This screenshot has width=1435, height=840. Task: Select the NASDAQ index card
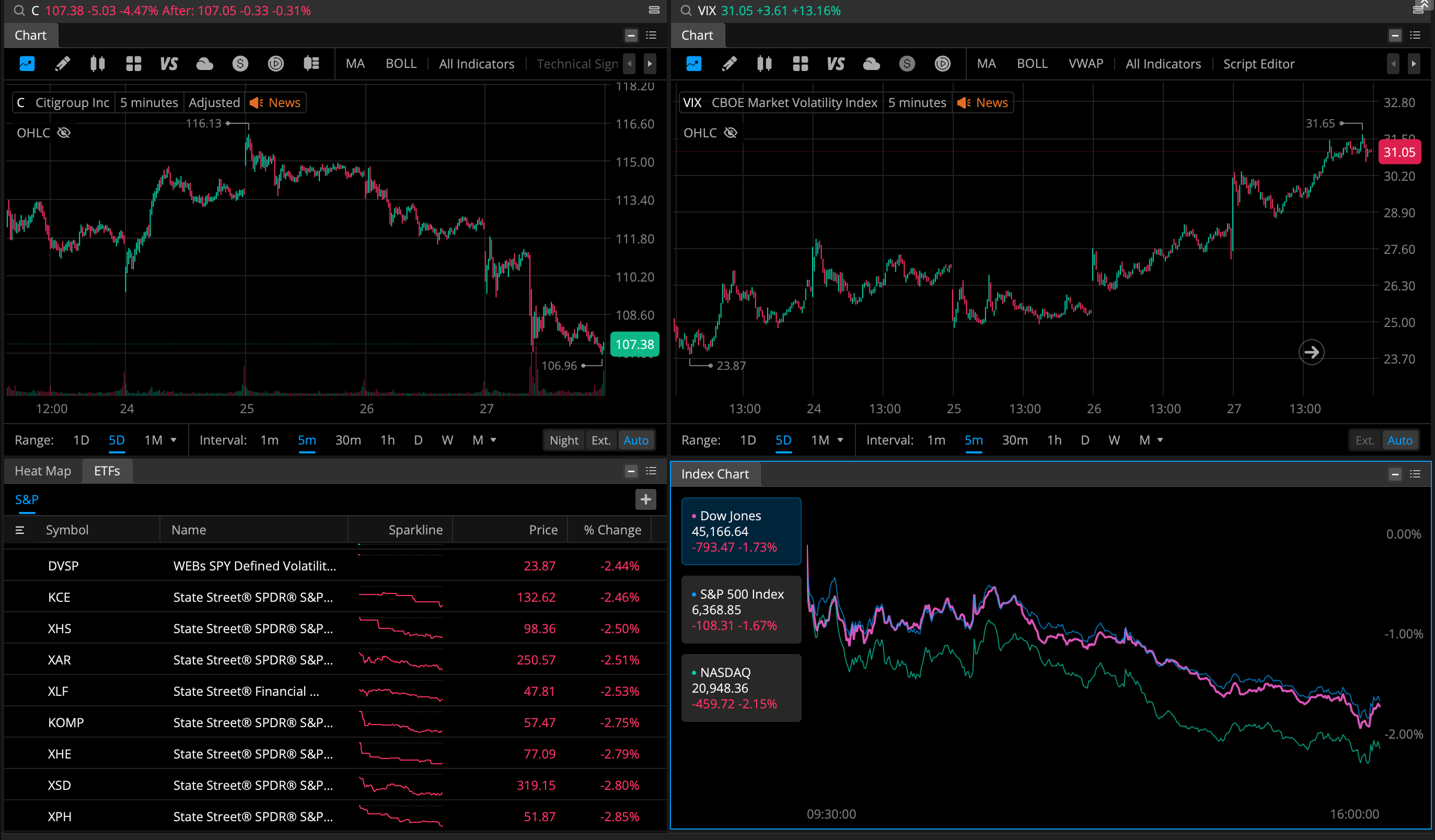[741, 687]
